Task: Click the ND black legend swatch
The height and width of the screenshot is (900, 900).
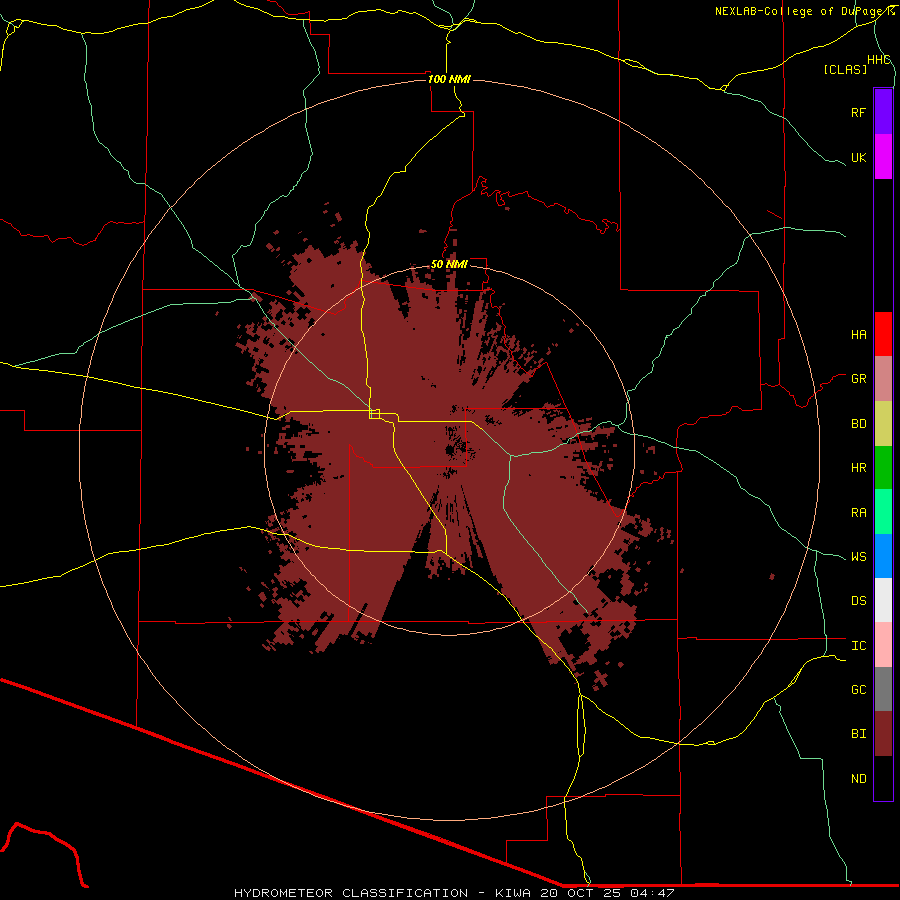Action: click(x=883, y=778)
